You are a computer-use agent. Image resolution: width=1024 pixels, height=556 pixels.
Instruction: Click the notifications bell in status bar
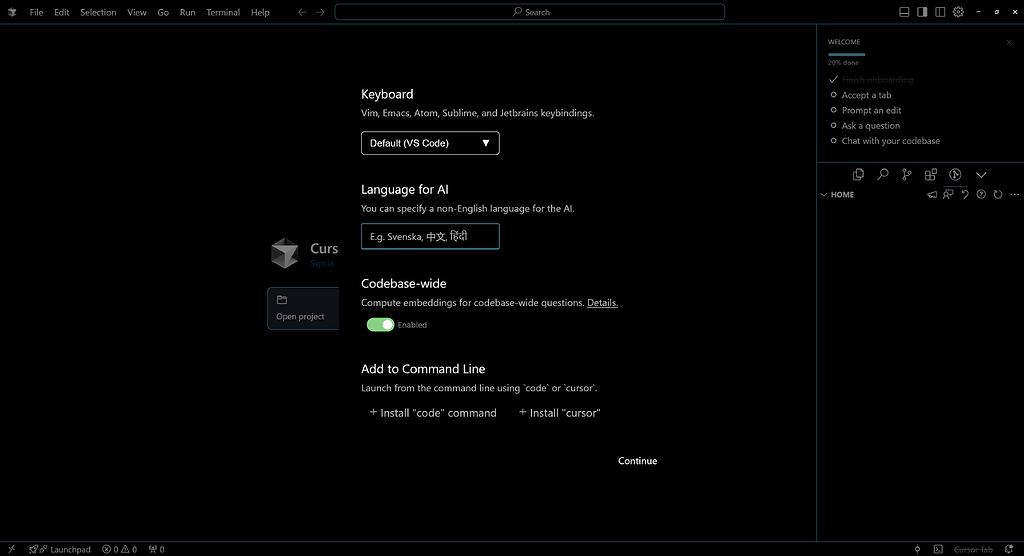[1009, 549]
